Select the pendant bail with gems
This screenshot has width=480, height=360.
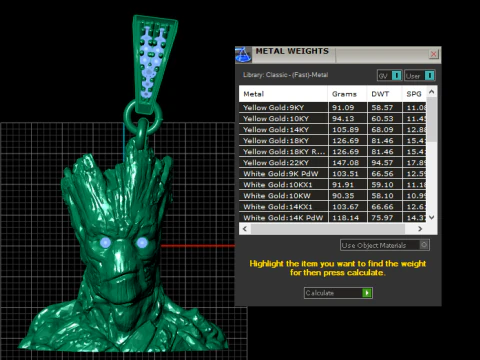154,63
